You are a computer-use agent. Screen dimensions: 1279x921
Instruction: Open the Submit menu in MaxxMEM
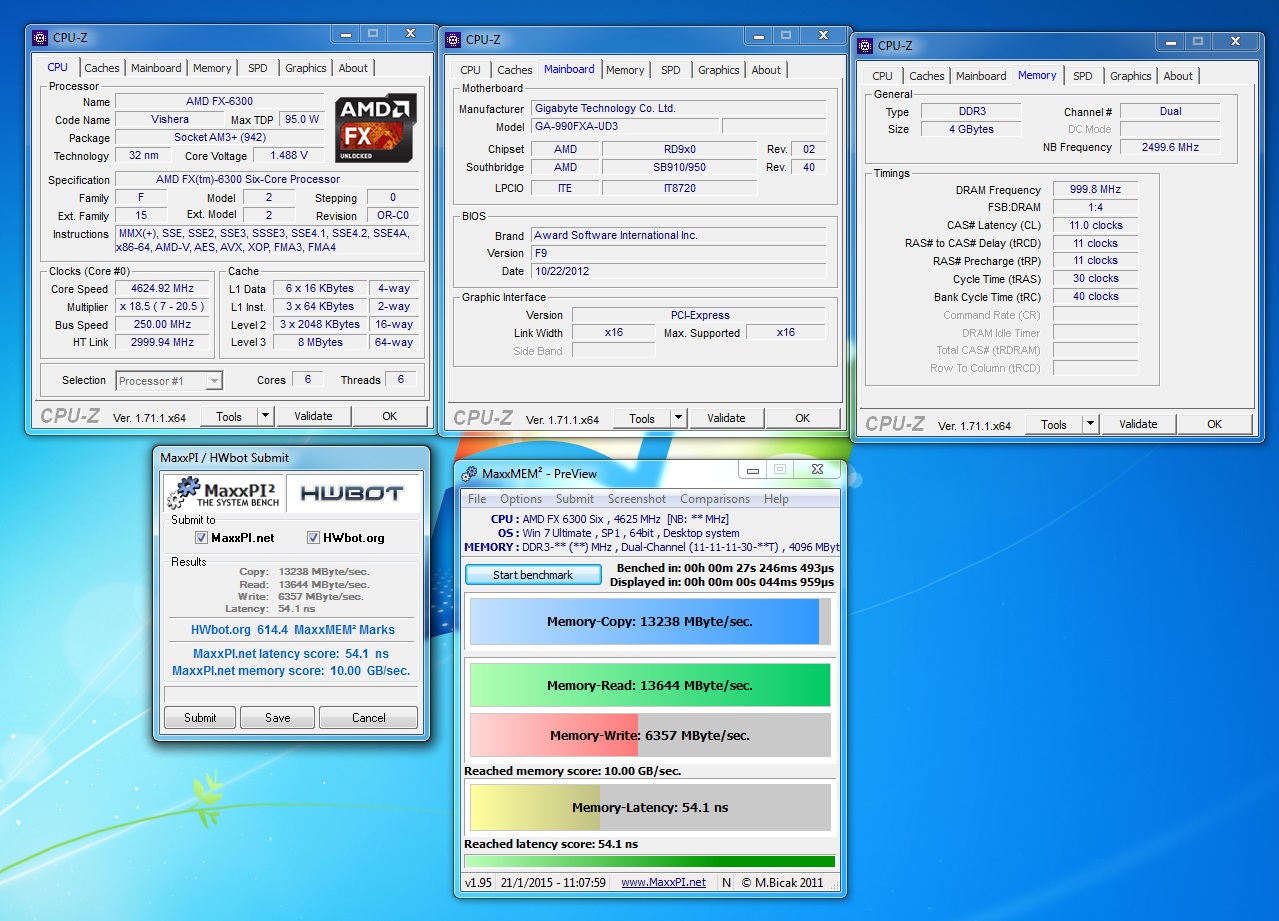pos(575,499)
